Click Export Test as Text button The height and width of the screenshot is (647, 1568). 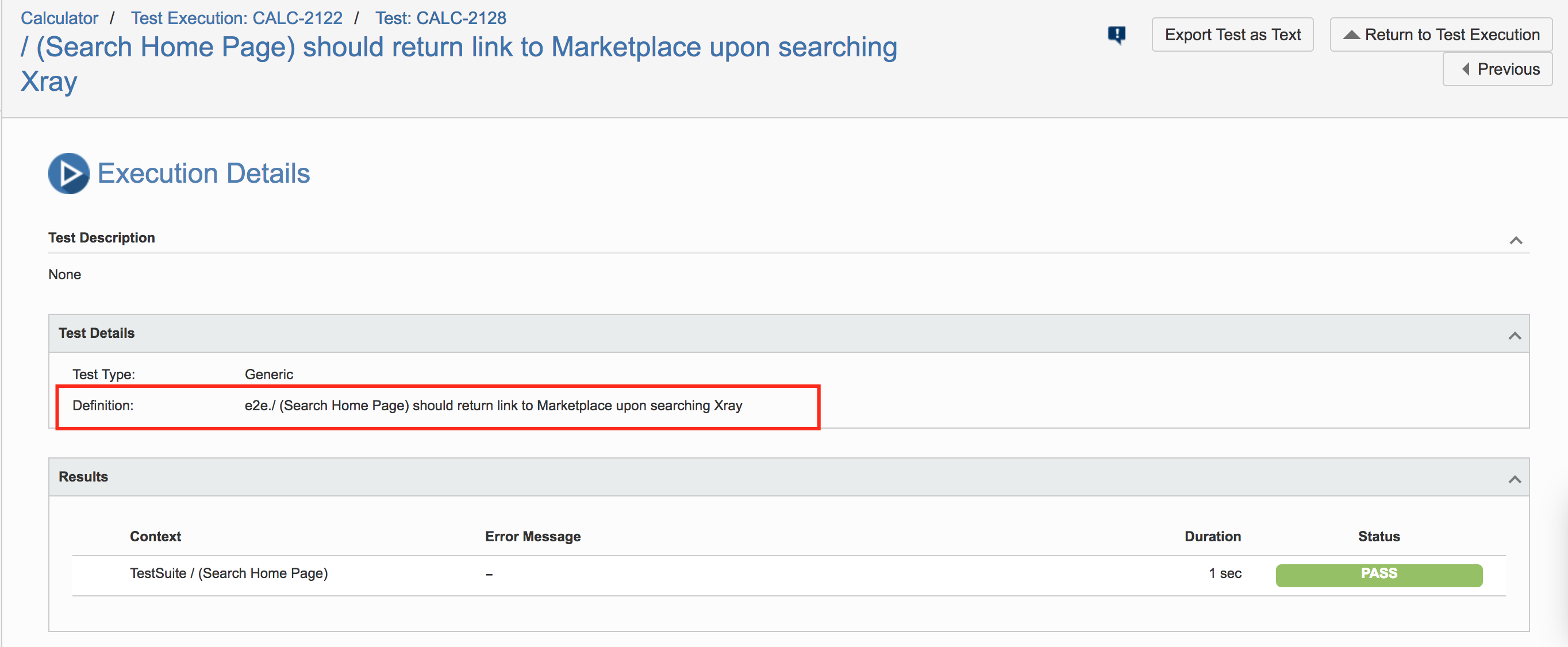pyautogui.click(x=1232, y=34)
